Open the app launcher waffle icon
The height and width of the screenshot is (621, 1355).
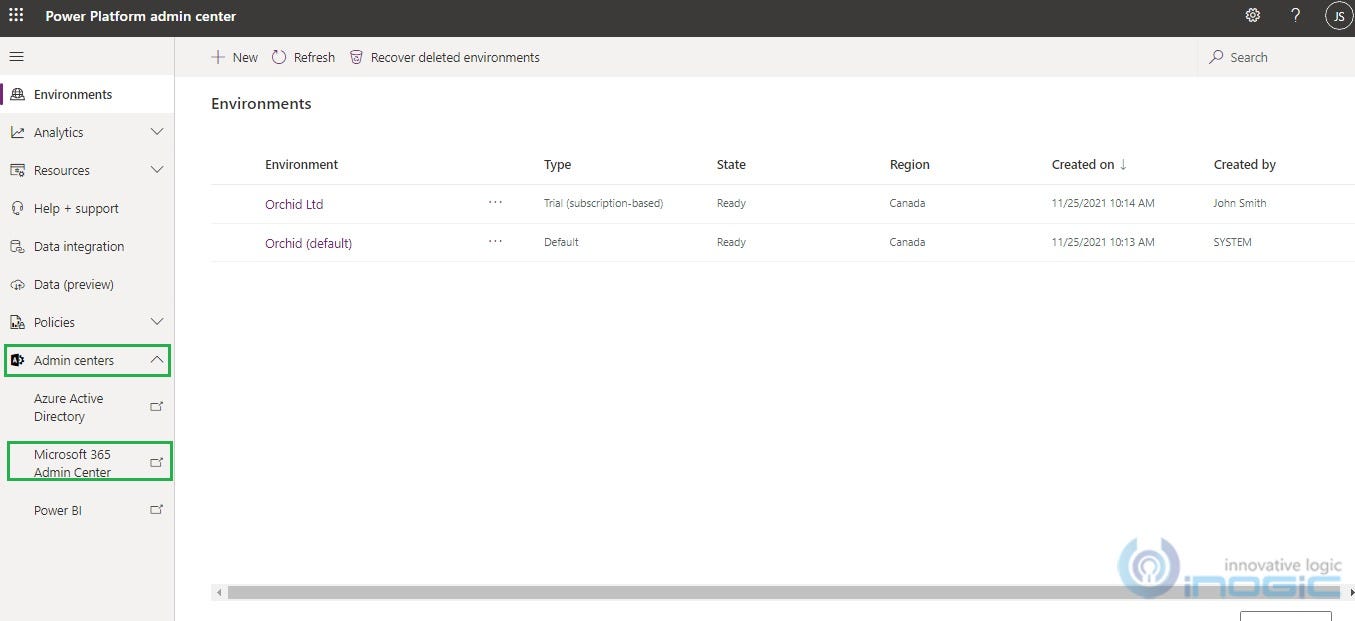16,16
